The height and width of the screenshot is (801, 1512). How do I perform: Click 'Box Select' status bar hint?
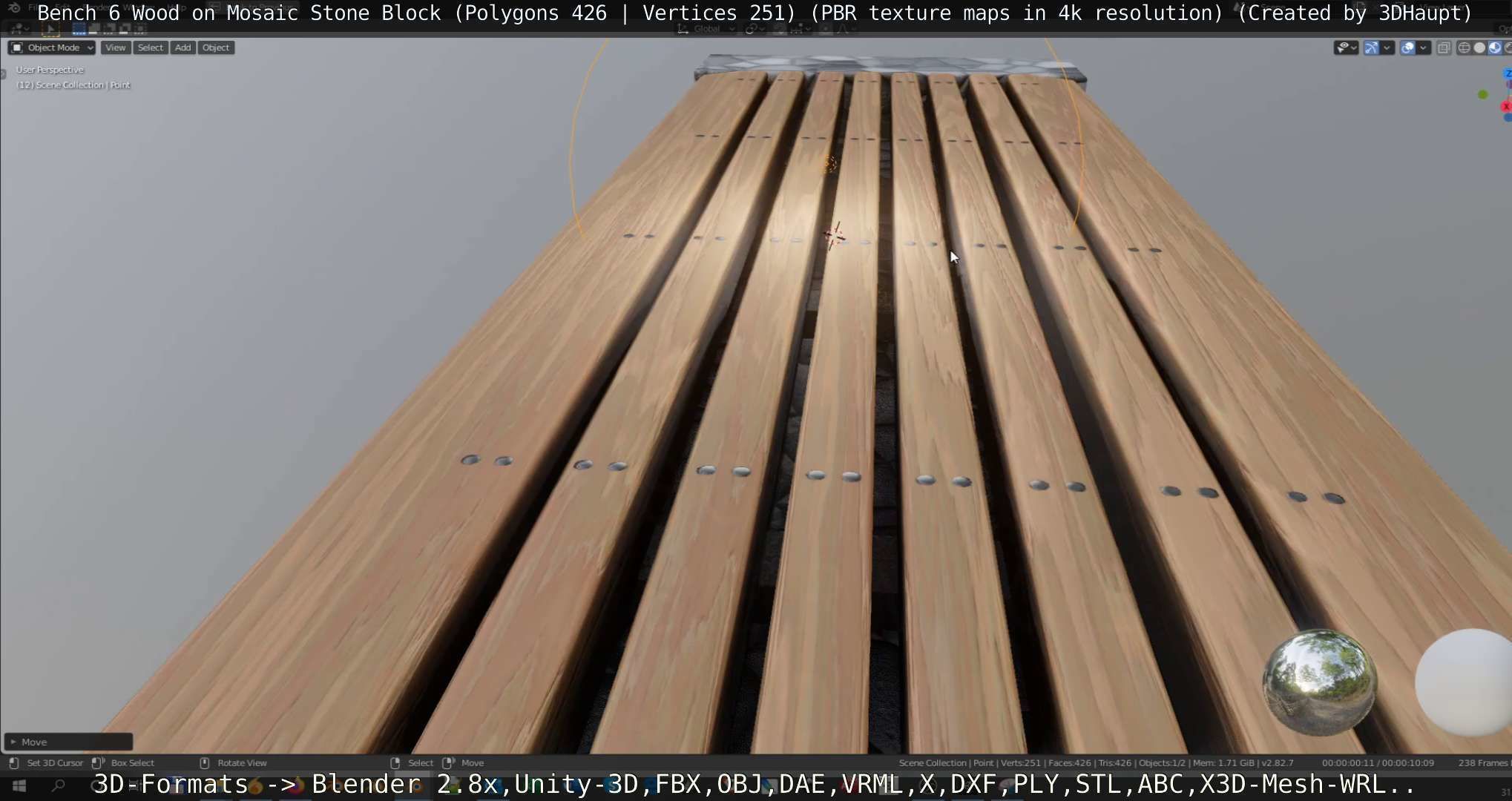(133, 762)
